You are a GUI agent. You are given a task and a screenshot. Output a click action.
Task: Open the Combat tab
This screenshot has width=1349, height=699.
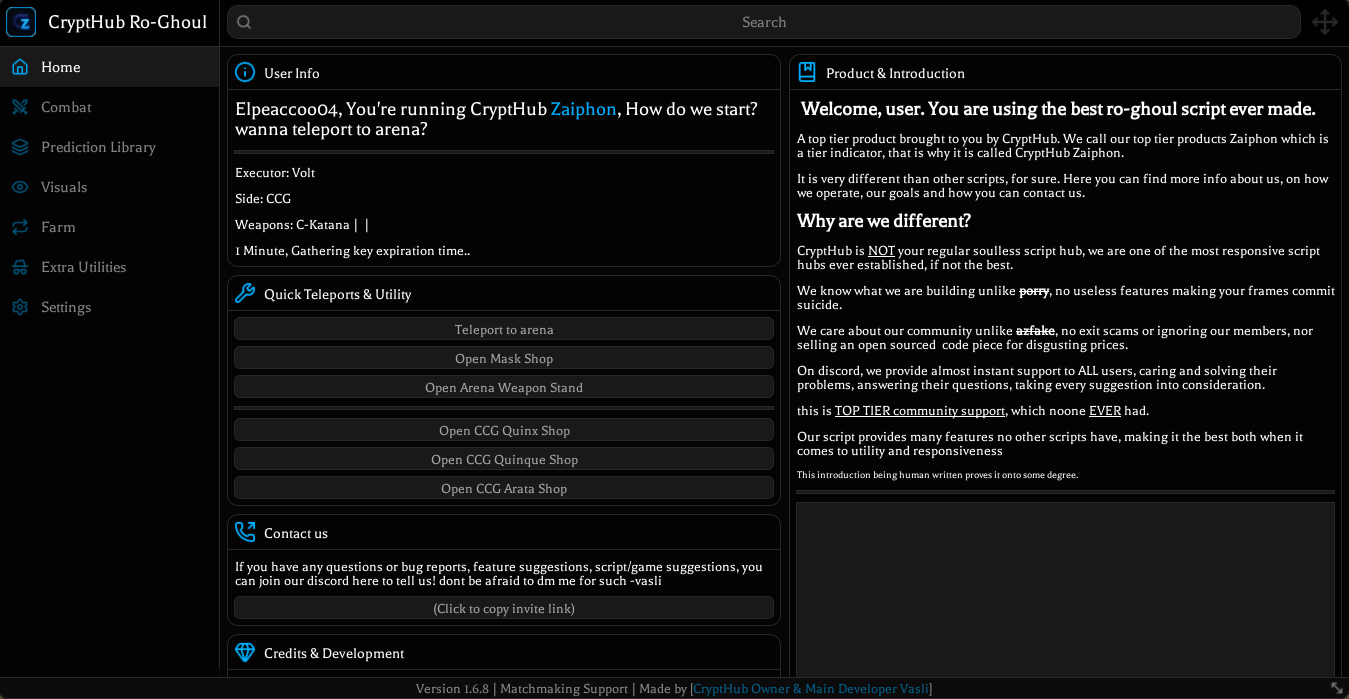pyautogui.click(x=109, y=107)
